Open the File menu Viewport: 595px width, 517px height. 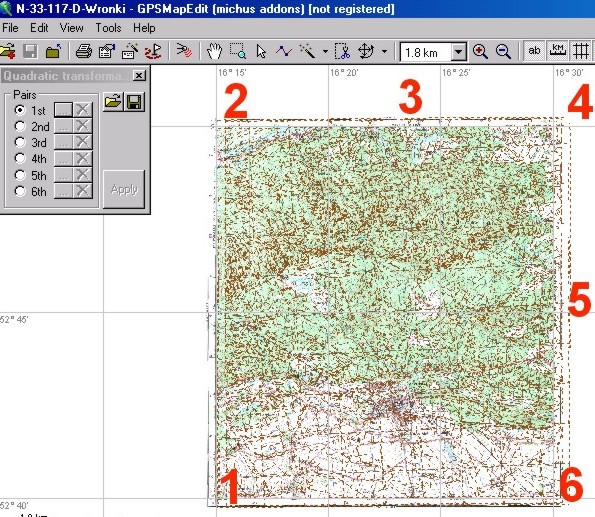coord(10,28)
